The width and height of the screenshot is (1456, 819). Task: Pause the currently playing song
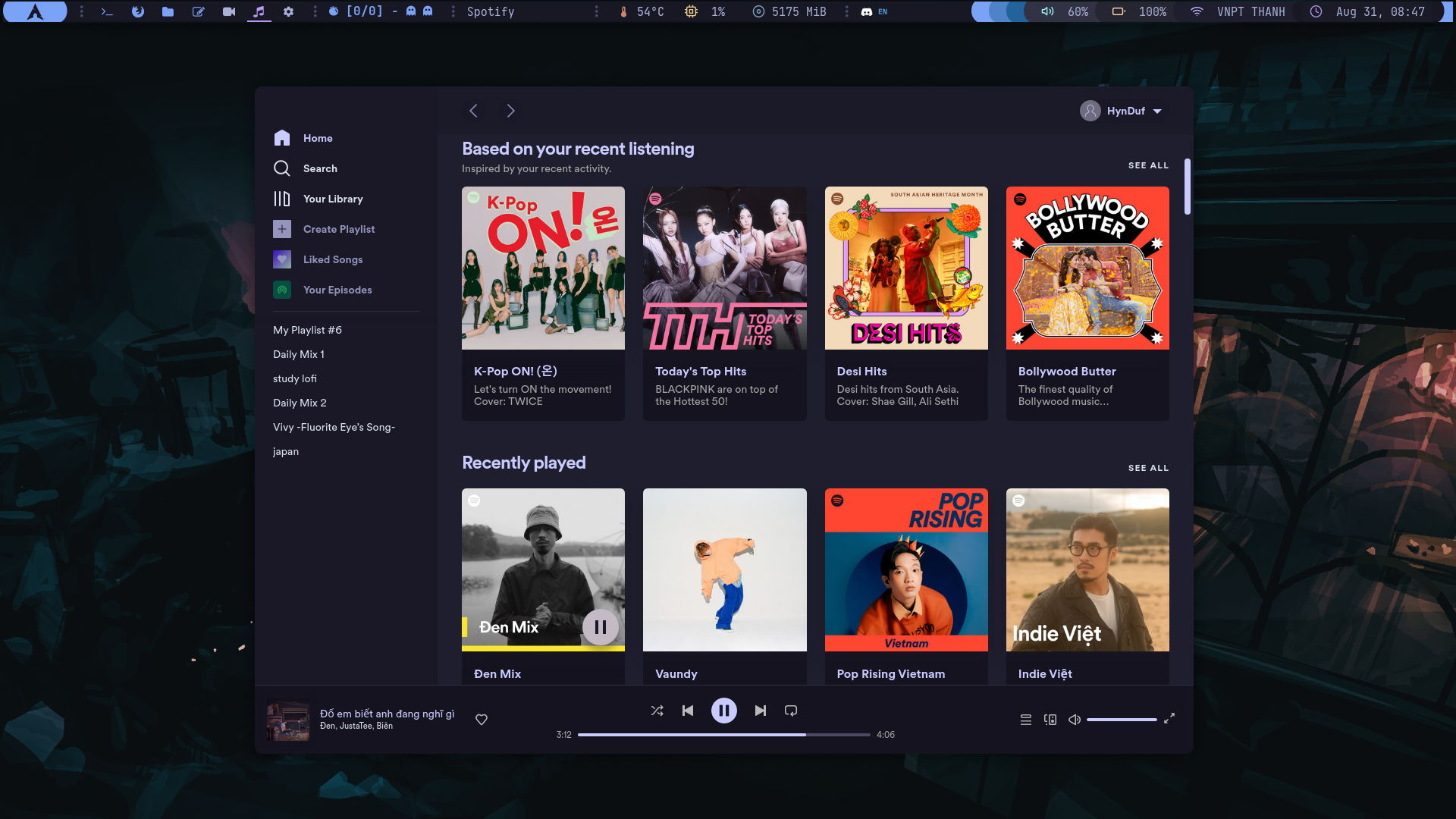(x=723, y=711)
